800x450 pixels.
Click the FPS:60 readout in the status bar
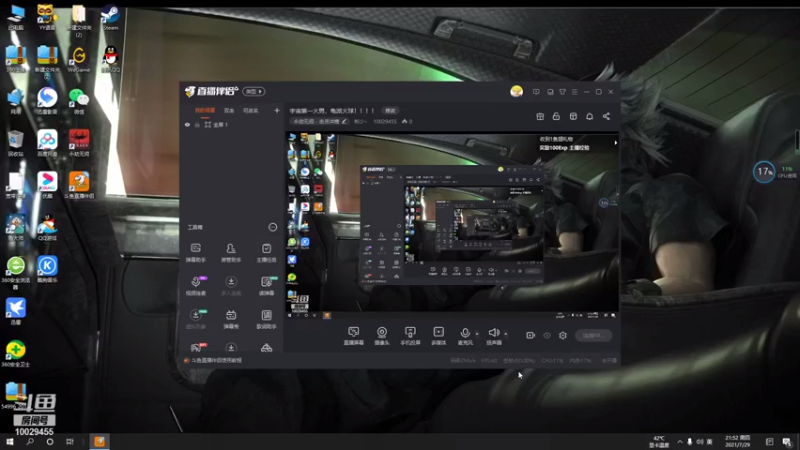(489, 360)
